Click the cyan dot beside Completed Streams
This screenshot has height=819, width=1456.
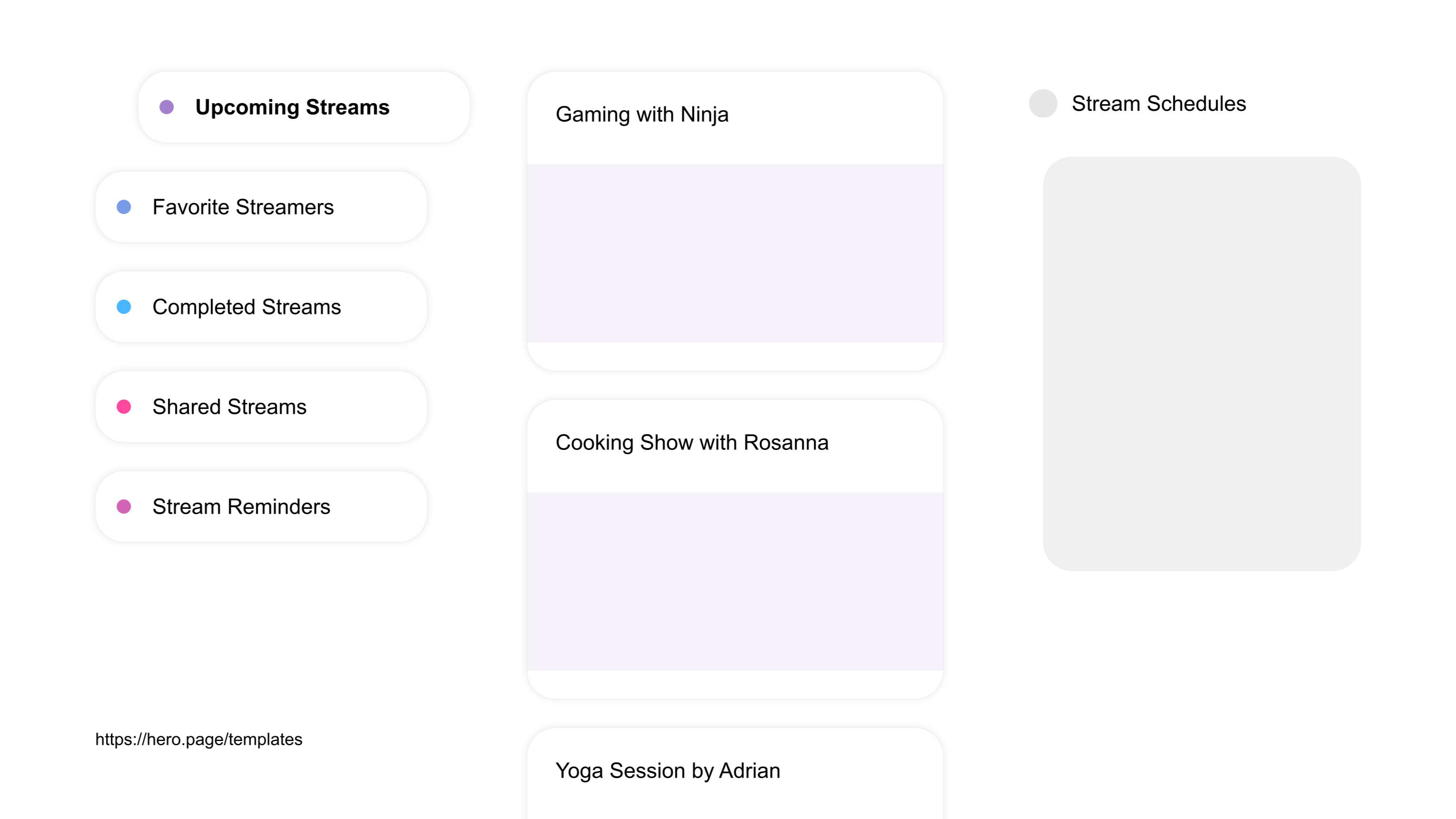point(124,307)
